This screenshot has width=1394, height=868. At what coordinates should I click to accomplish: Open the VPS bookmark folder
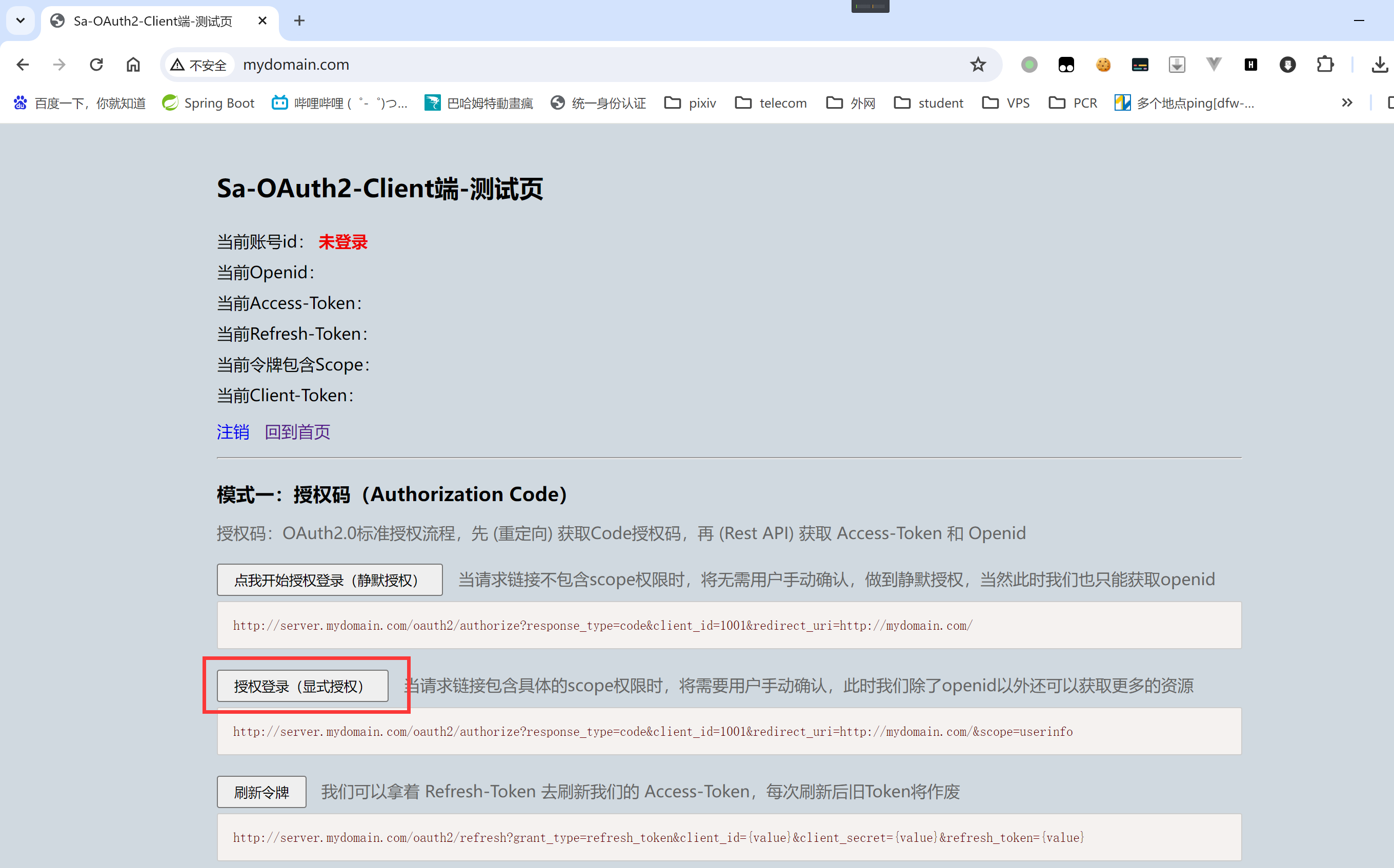pos(1006,104)
